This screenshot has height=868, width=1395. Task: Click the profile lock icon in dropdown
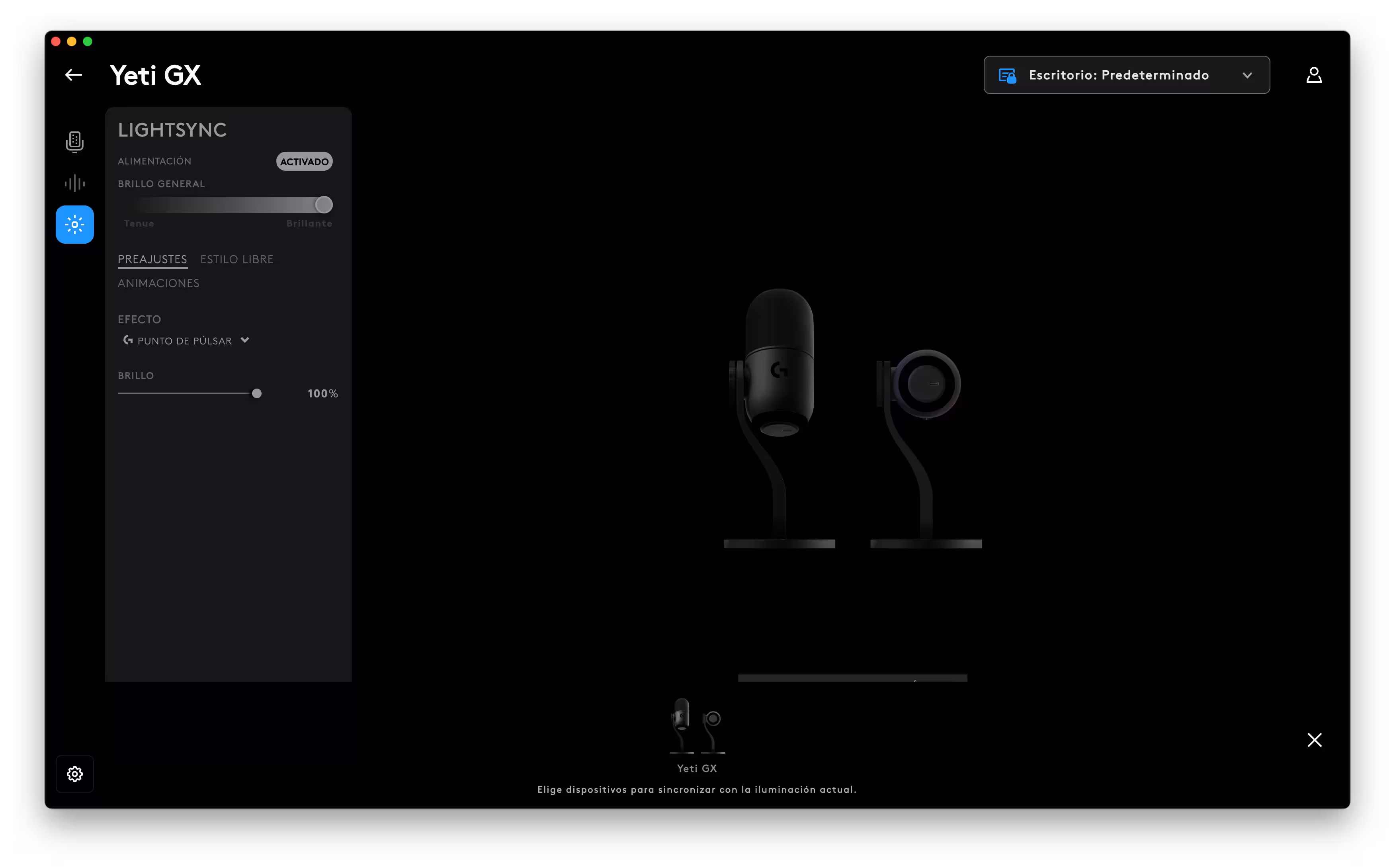1007,75
